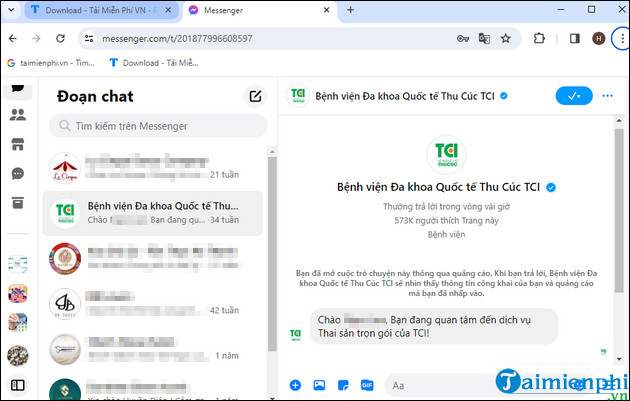The width and height of the screenshot is (630, 401).
Task: Open saved passwords key icon
Action: [463, 39]
